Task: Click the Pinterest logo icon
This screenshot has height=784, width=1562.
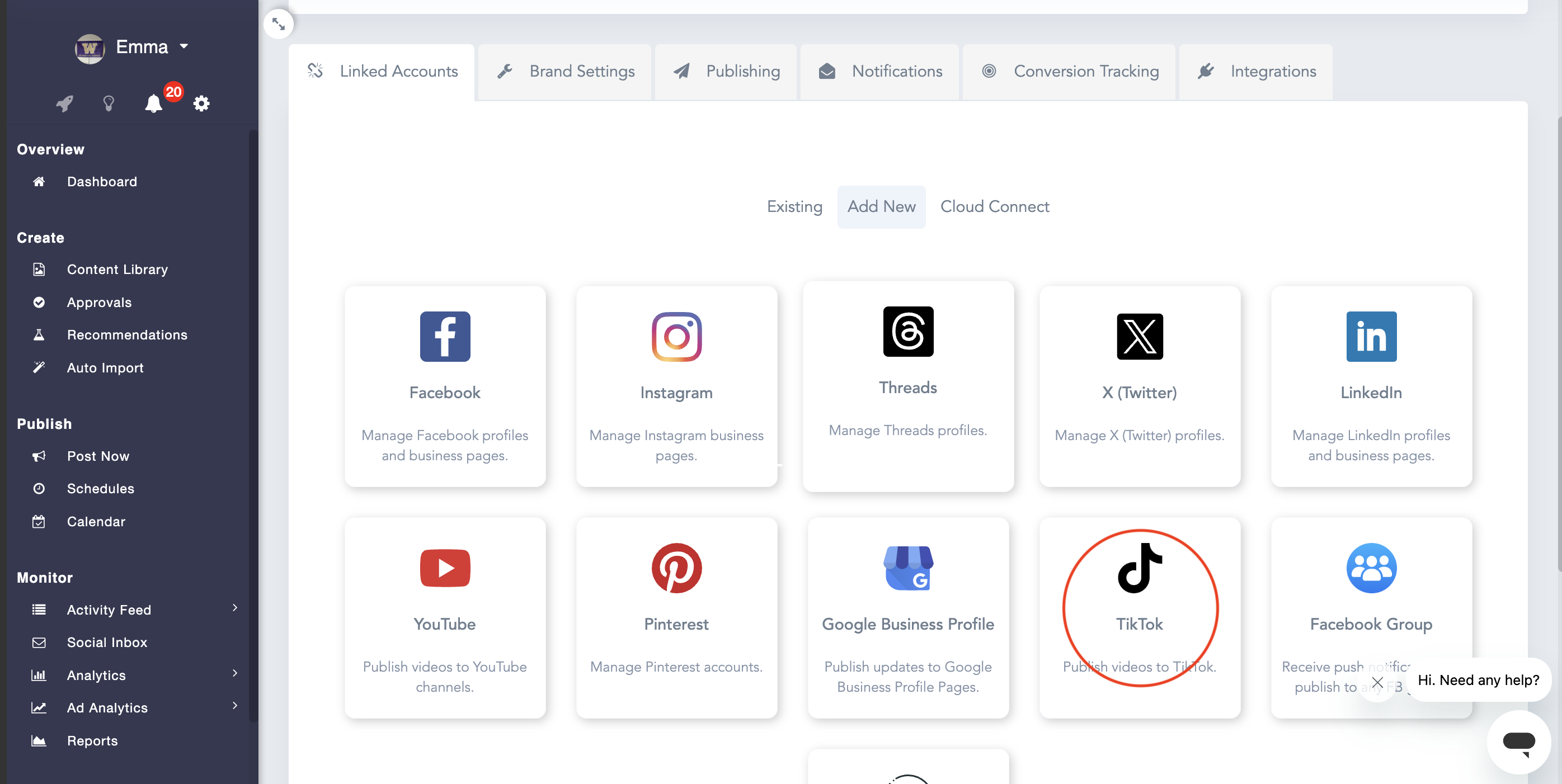Action: pyautogui.click(x=677, y=568)
